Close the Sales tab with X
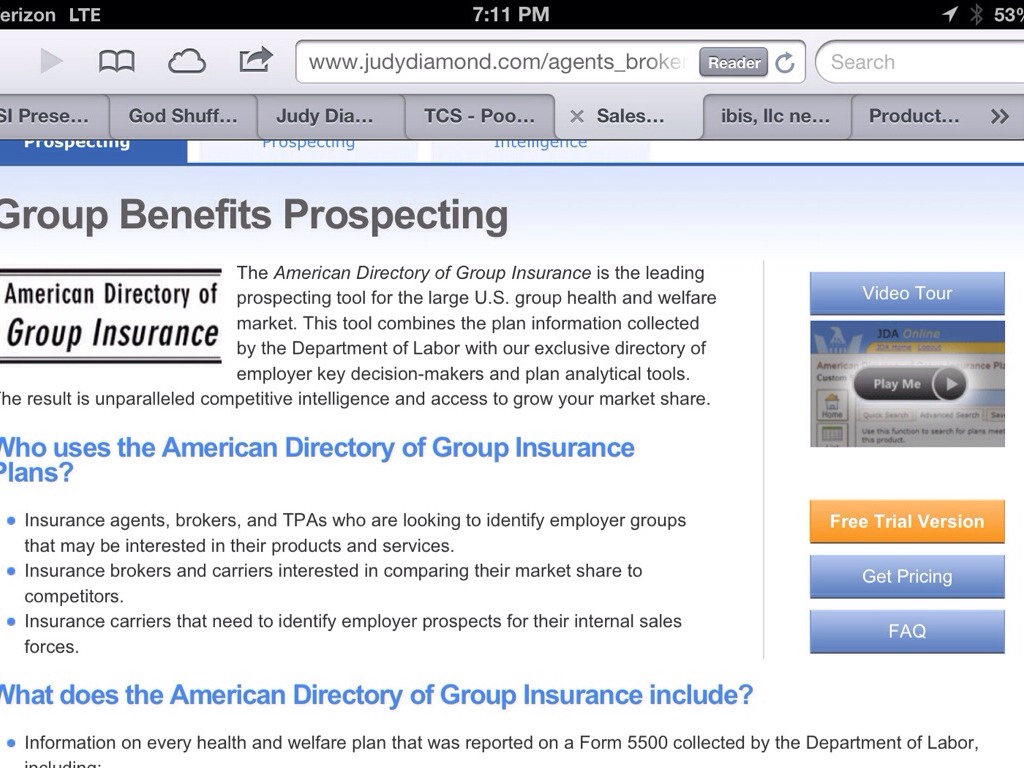This screenshot has height=768, width=1024. [x=576, y=116]
